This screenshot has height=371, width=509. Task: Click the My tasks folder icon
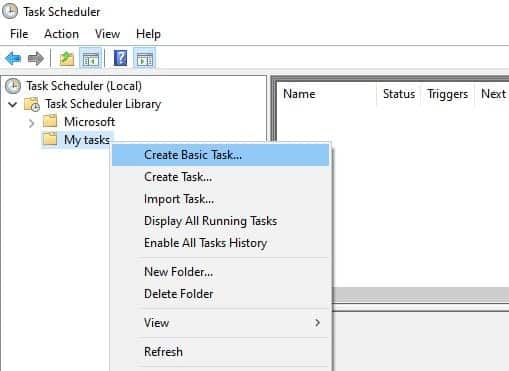tap(50, 139)
